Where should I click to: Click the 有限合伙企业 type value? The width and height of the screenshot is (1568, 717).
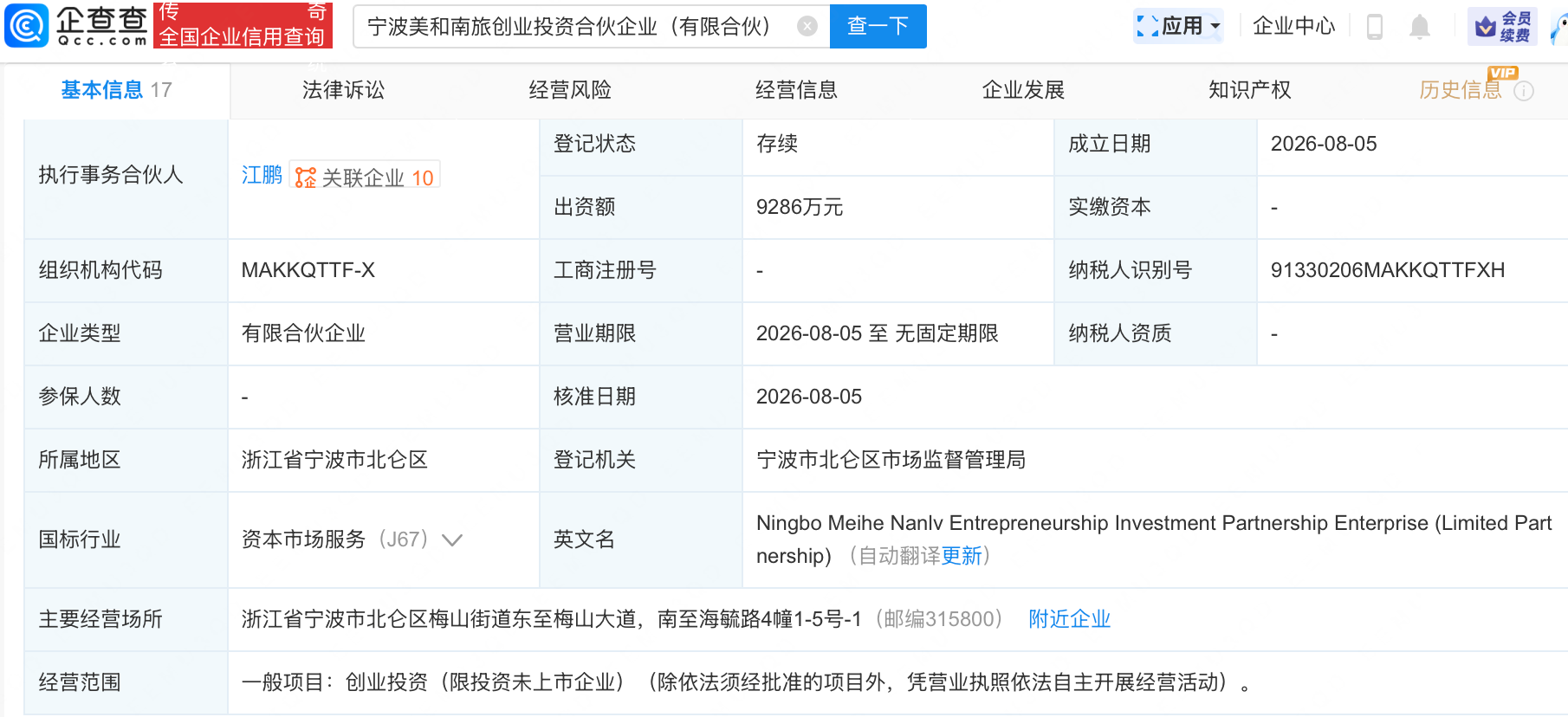click(x=303, y=333)
